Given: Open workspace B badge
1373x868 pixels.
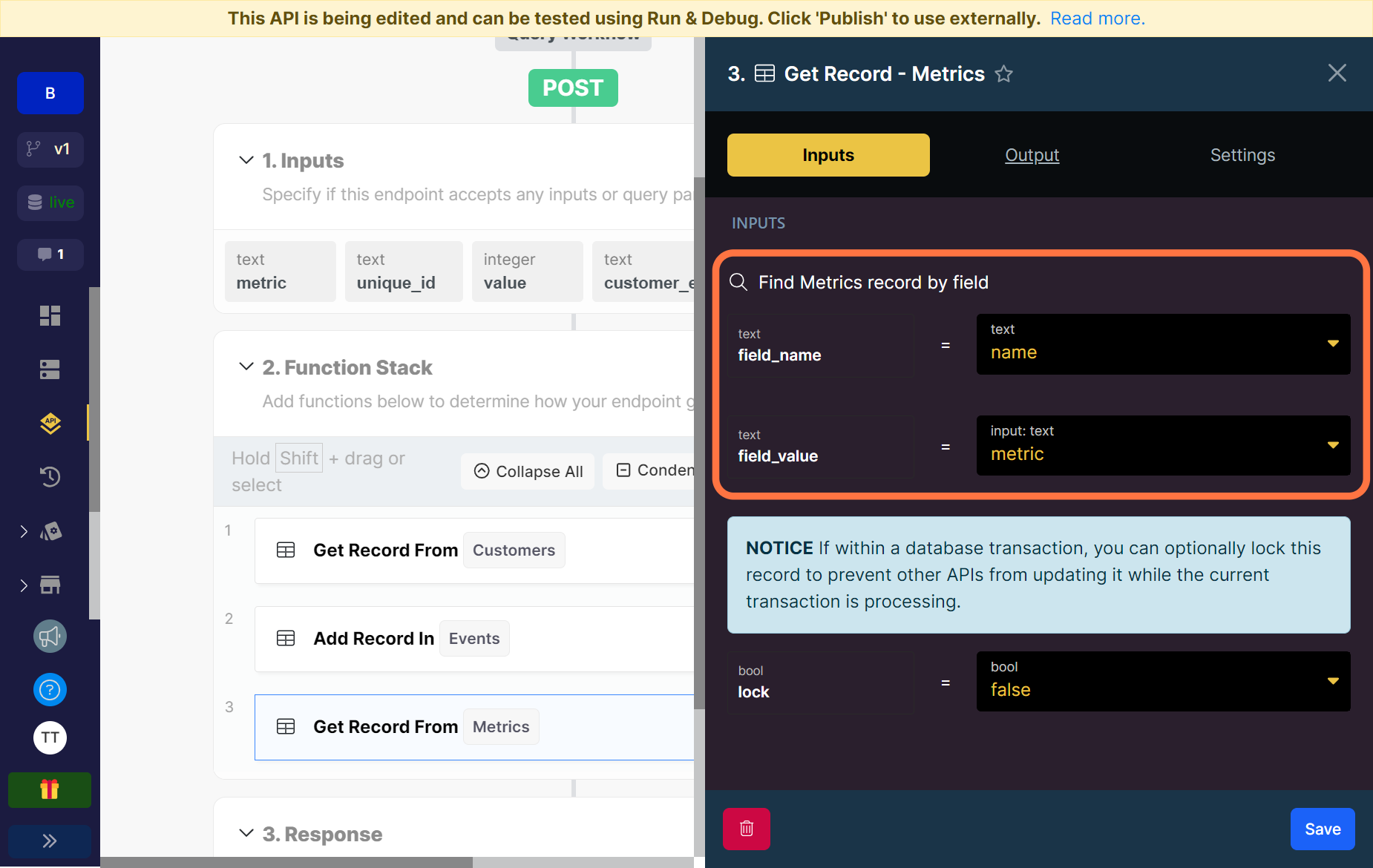Looking at the screenshot, I should tap(50, 93).
